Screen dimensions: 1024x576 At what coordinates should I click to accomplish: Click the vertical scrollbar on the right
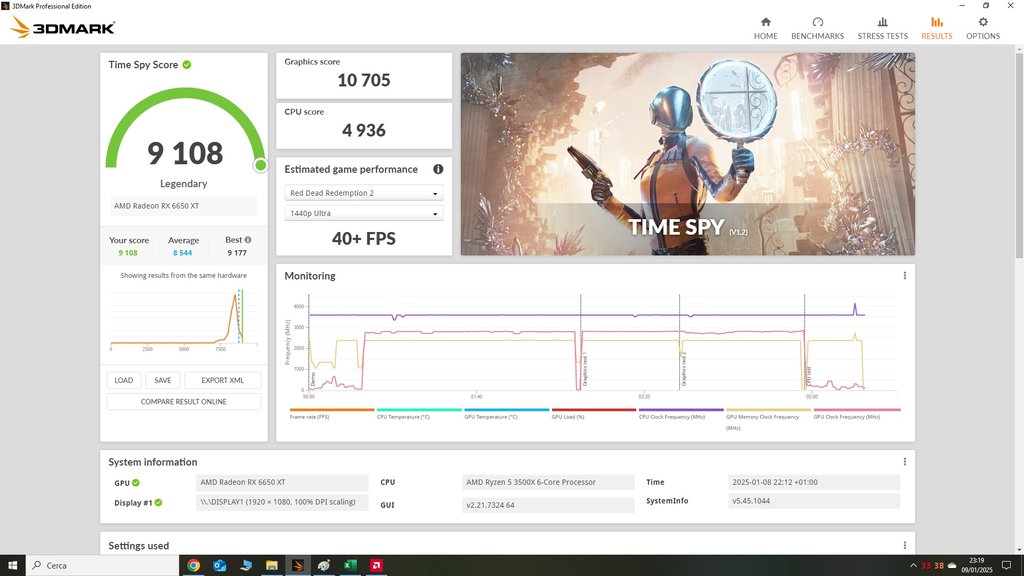[1019, 157]
